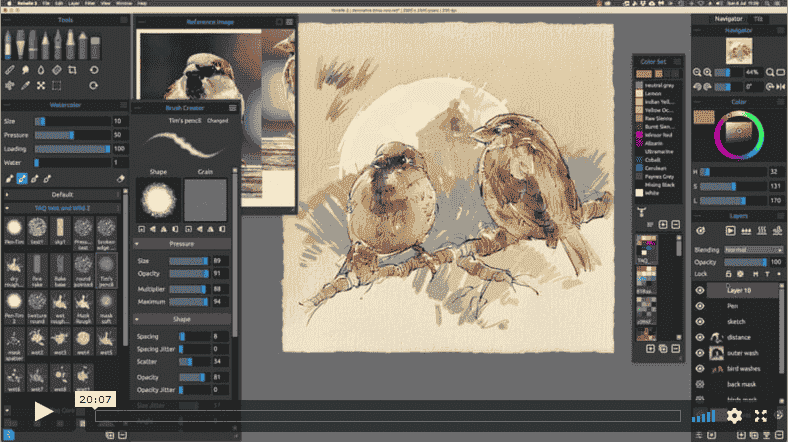Click the video Play button

tap(44, 411)
